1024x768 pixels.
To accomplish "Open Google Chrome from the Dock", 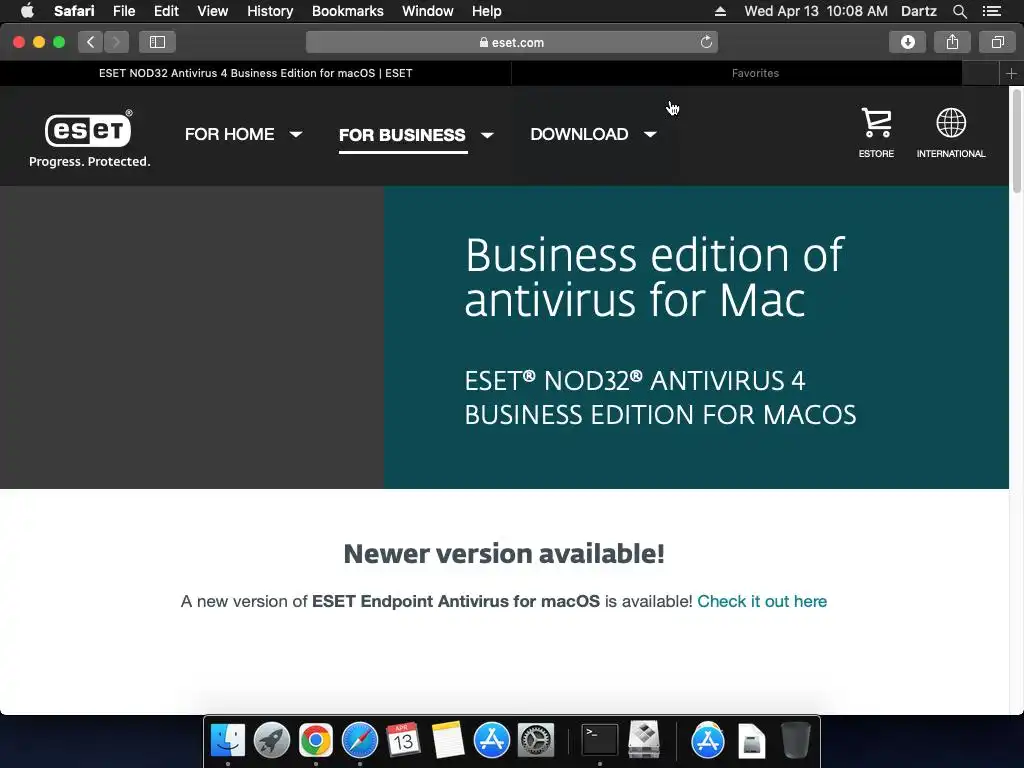I will click(315, 740).
